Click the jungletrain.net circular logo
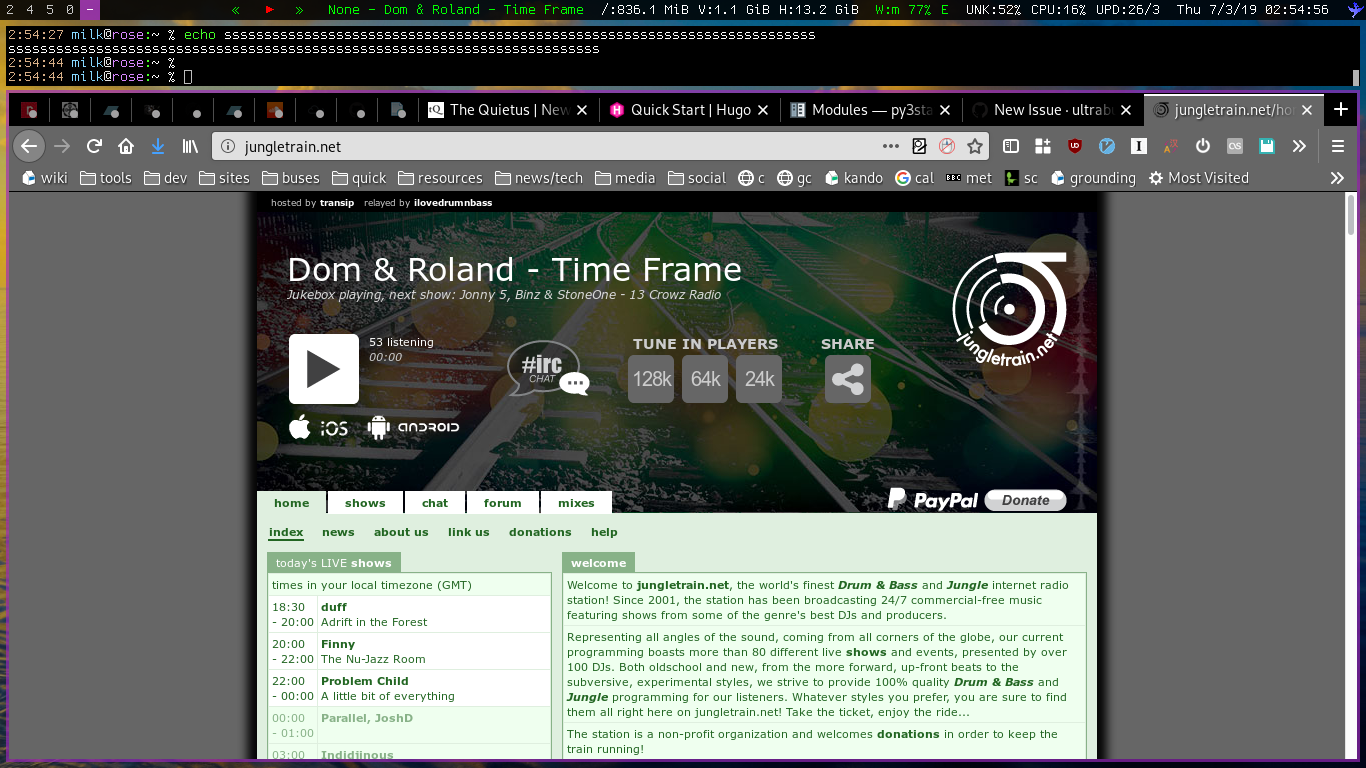1366x768 pixels. (x=1009, y=311)
